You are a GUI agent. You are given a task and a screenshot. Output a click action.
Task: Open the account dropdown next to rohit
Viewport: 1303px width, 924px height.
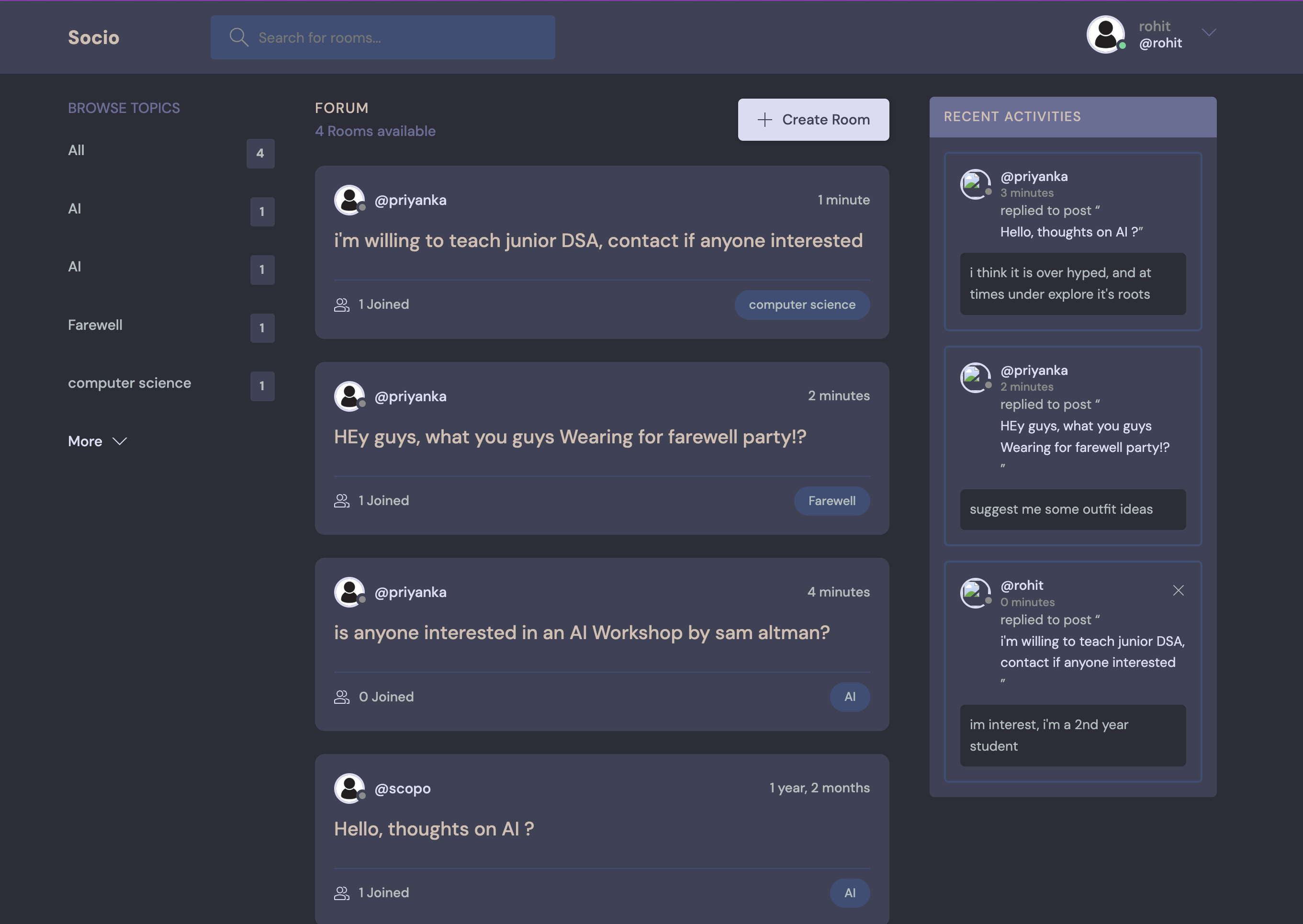tap(1210, 33)
